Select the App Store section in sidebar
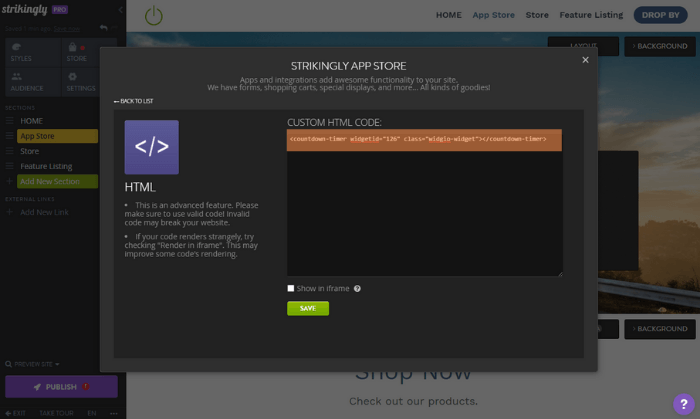Viewport: 700px width, 419px height. click(57, 136)
